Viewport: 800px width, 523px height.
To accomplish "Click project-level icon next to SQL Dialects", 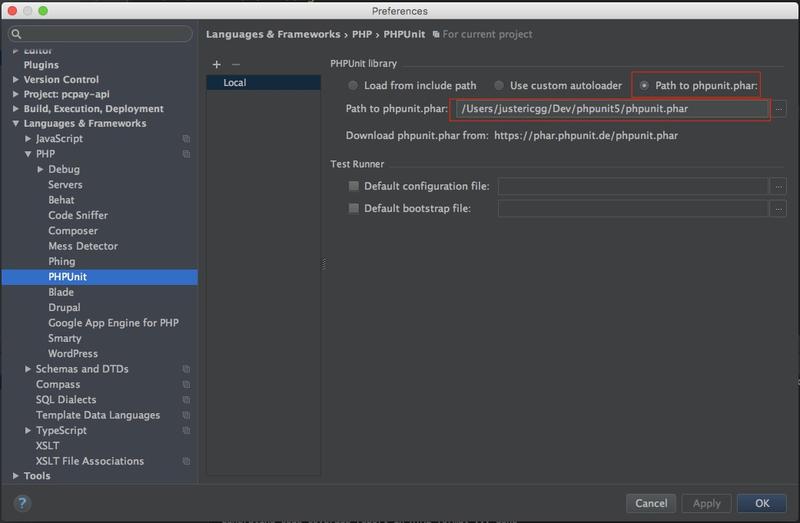I will [x=186, y=400].
